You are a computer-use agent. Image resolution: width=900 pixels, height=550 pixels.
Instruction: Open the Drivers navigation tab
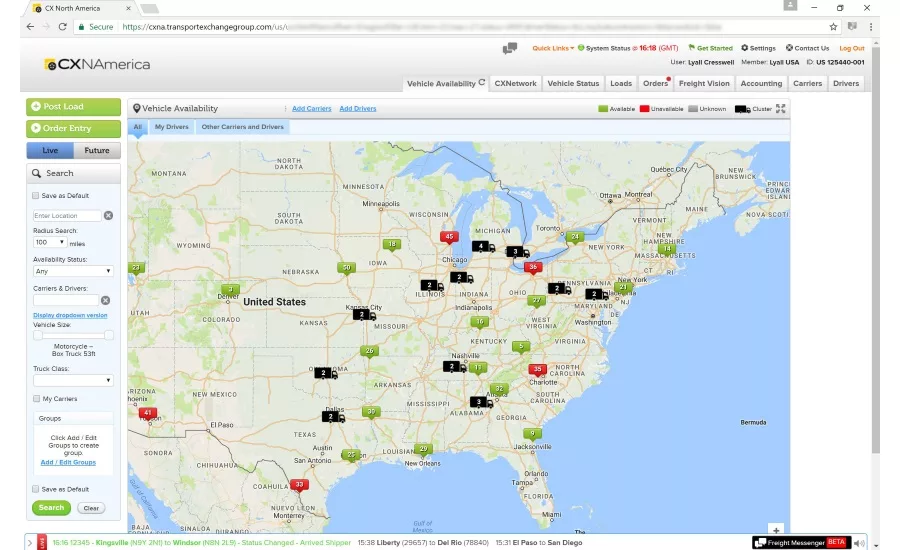pyautogui.click(x=846, y=83)
